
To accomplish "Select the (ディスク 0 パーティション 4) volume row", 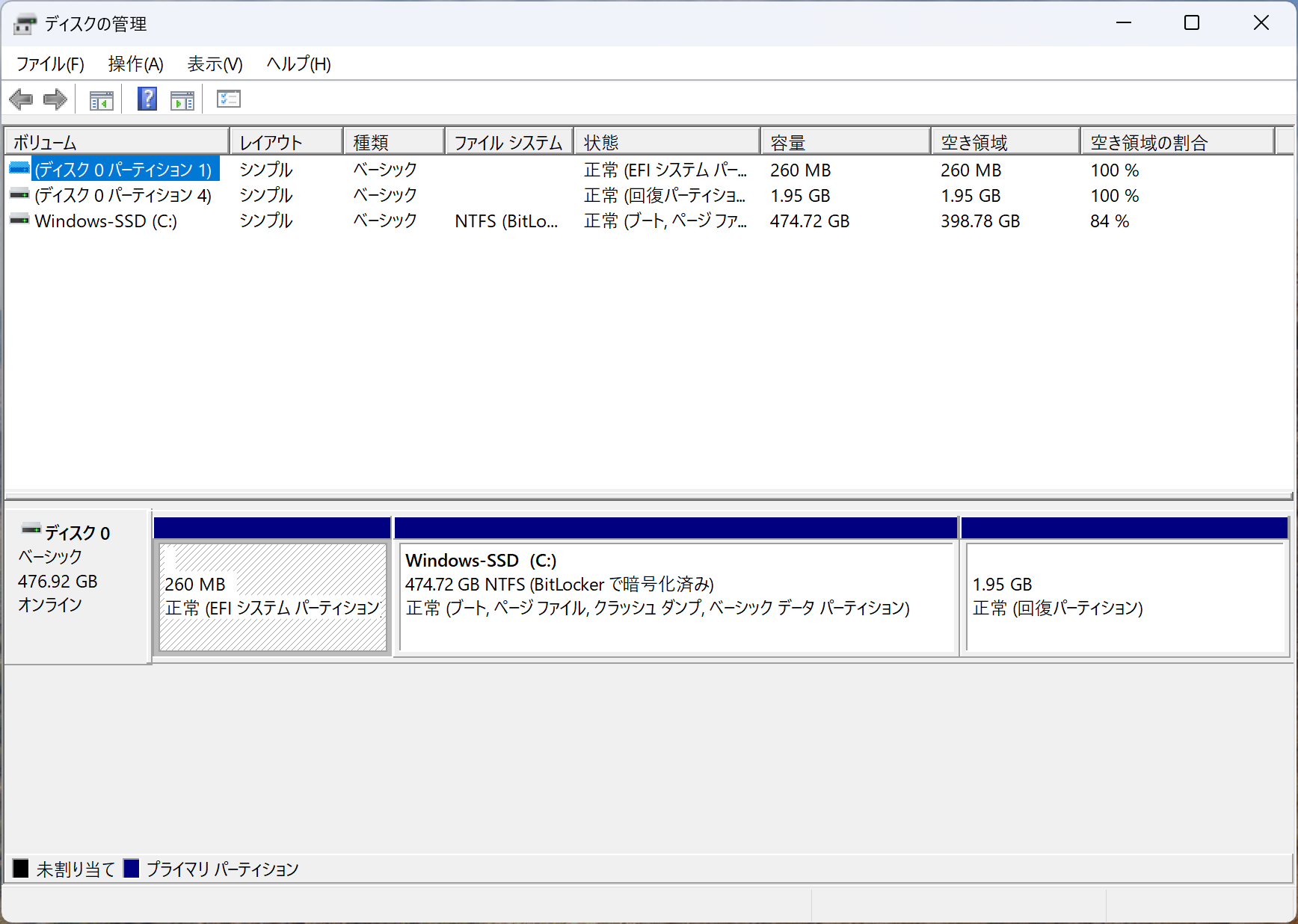I will coord(123,196).
